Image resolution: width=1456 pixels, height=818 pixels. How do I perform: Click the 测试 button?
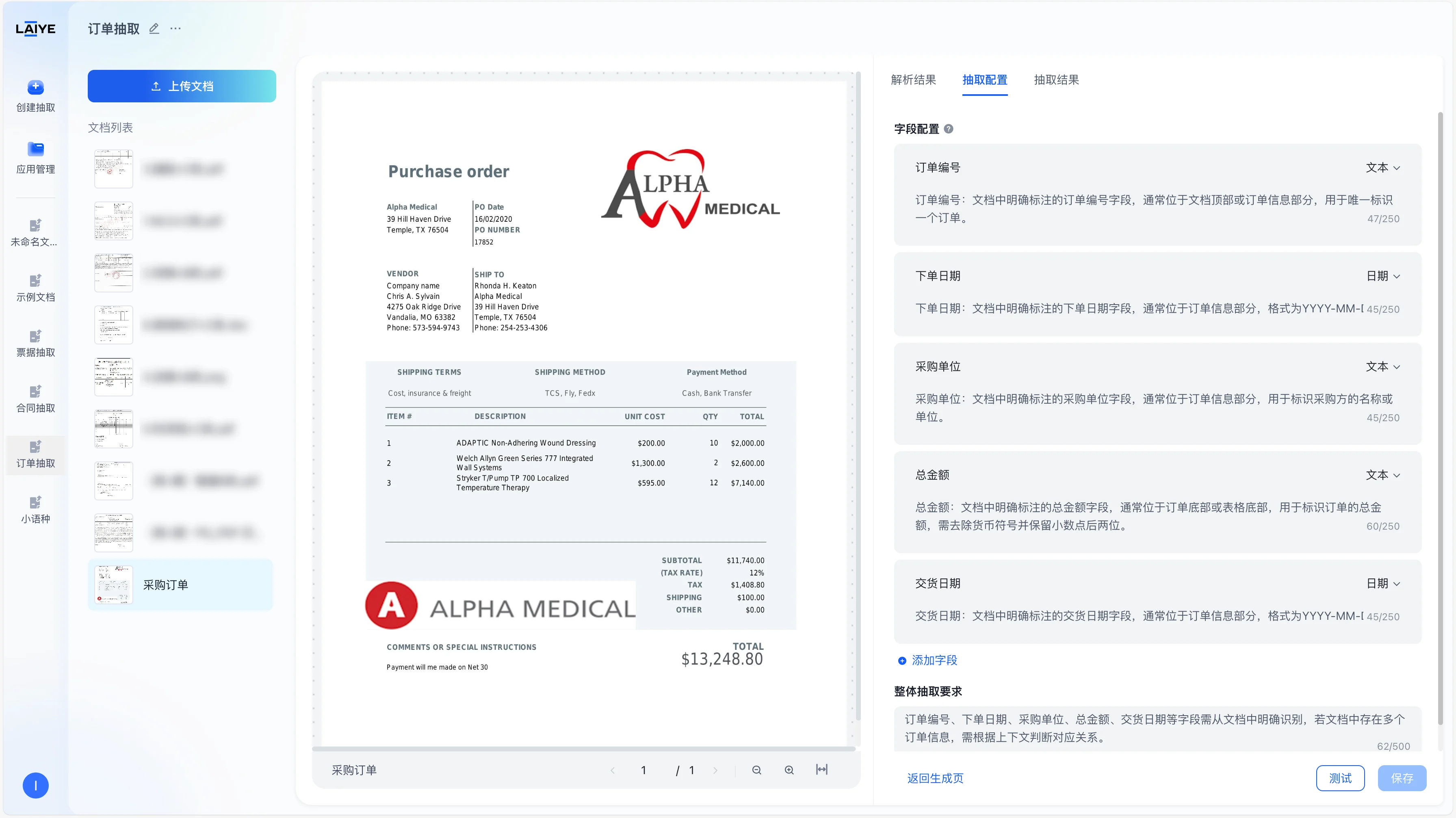[x=1340, y=779]
